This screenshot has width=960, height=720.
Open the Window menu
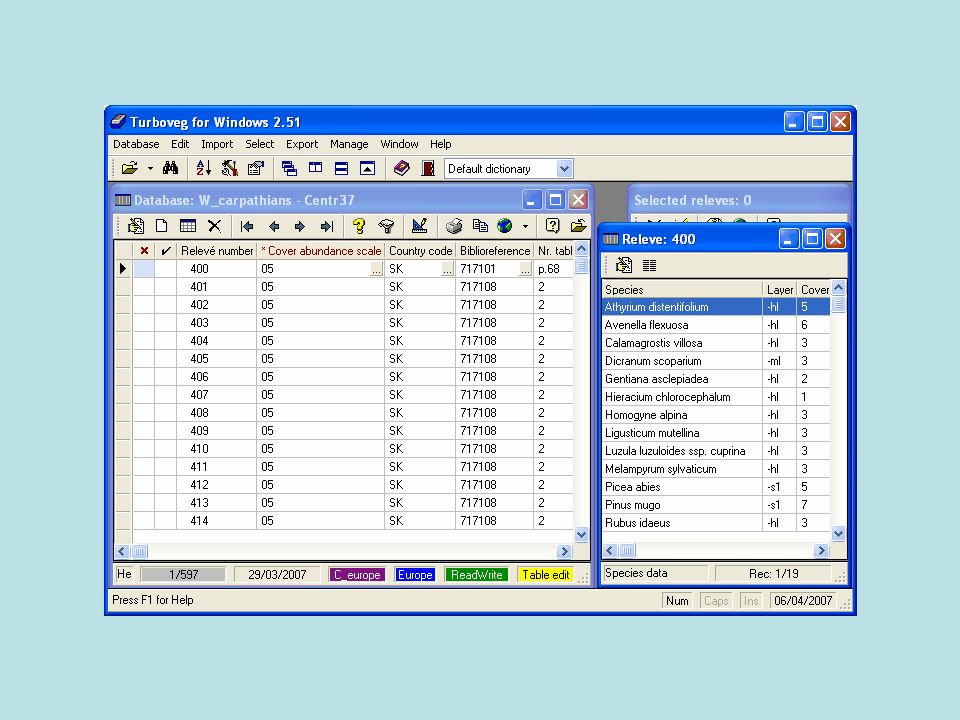[399, 144]
